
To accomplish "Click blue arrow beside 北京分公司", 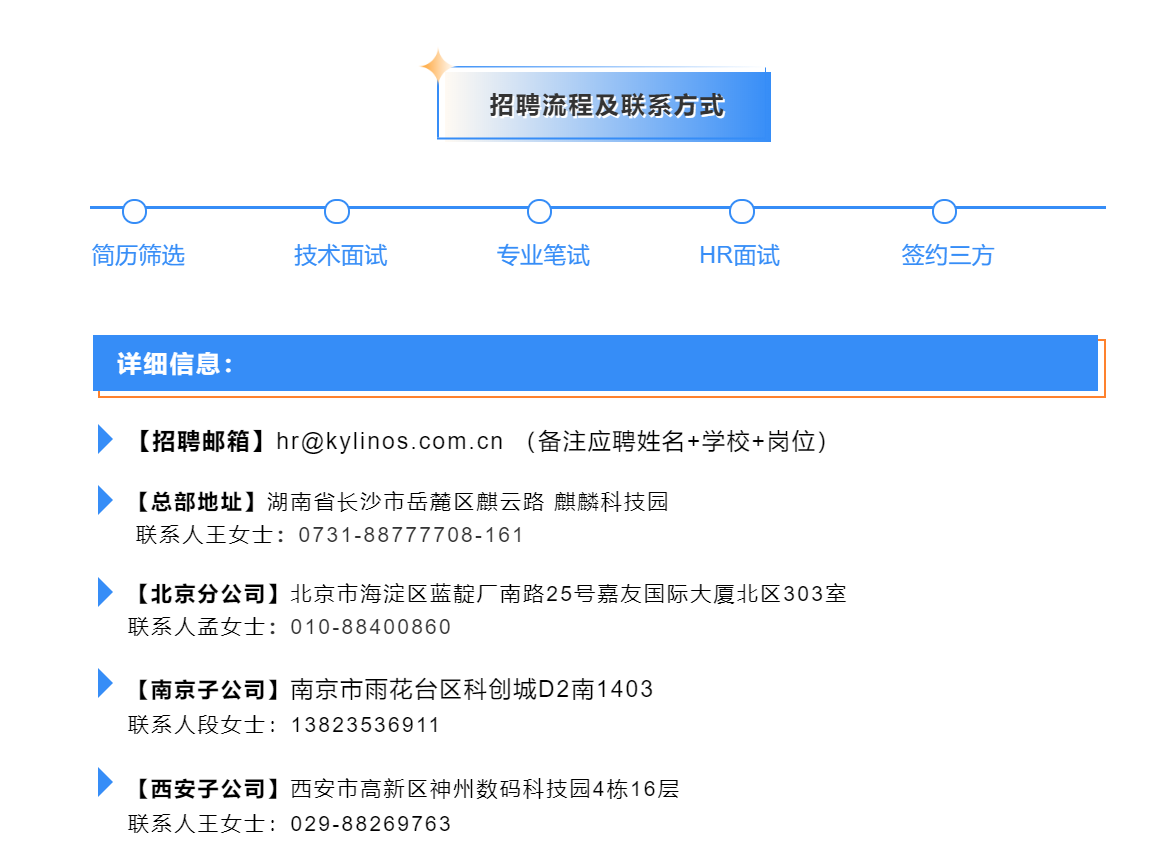I will coord(105,592).
